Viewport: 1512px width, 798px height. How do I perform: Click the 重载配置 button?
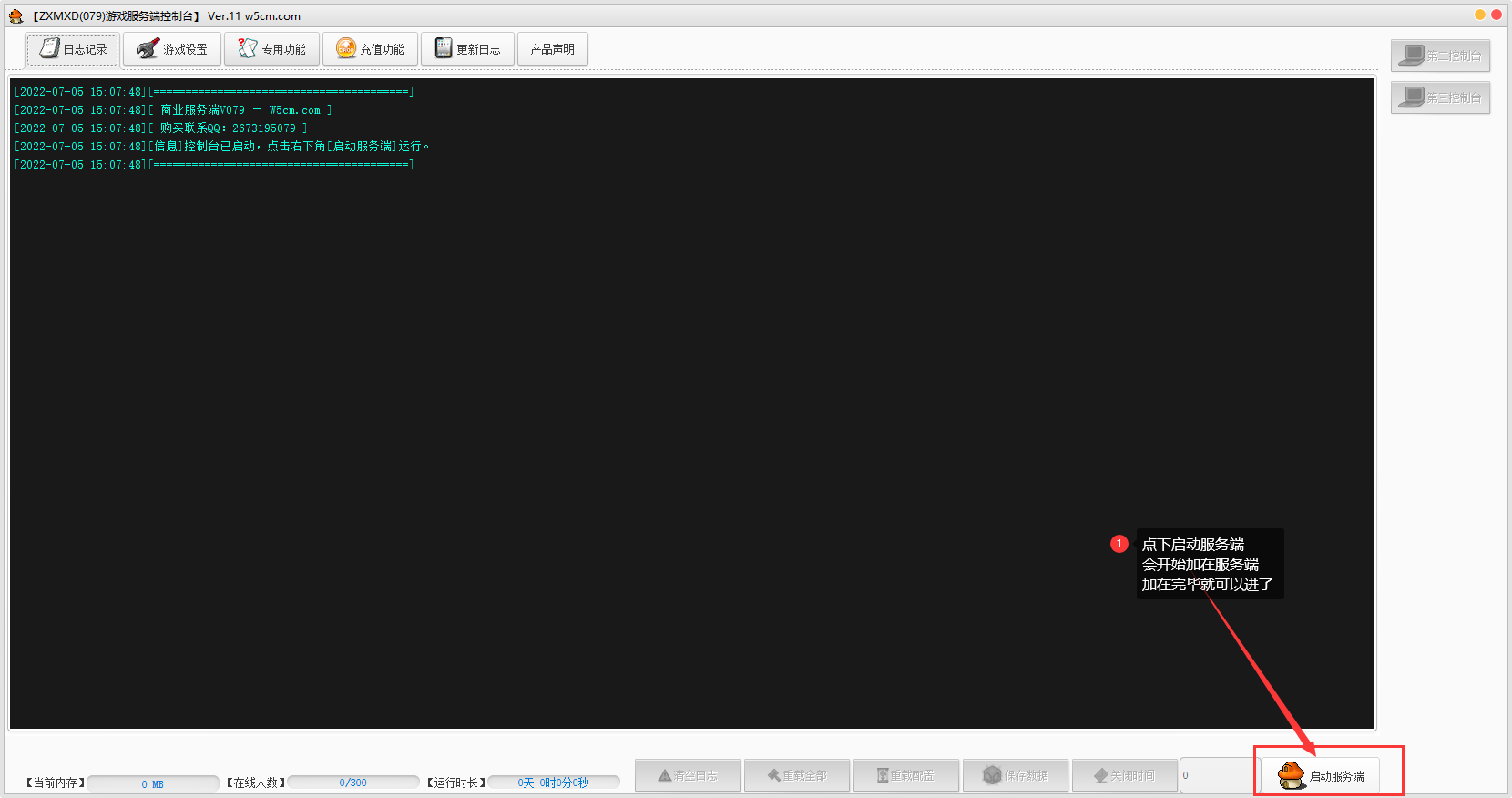(906, 775)
